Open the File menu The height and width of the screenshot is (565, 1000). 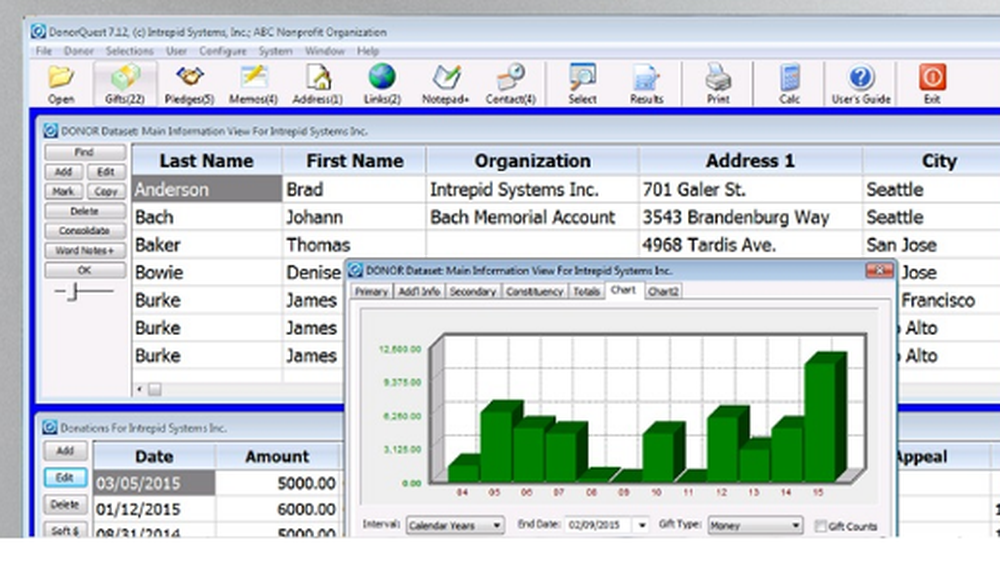click(x=43, y=51)
